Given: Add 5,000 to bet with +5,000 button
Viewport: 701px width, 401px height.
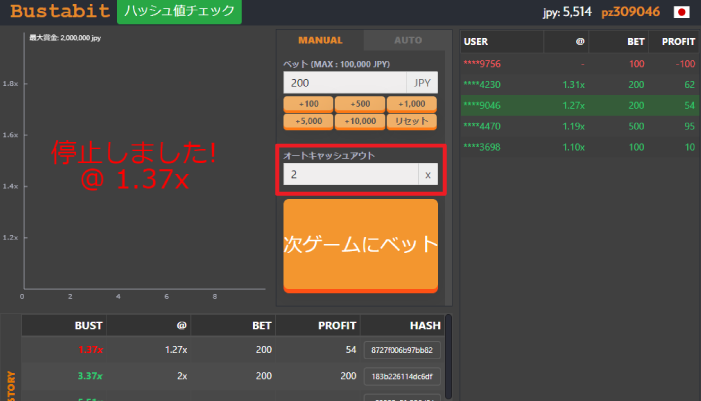Looking at the screenshot, I should (308, 122).
